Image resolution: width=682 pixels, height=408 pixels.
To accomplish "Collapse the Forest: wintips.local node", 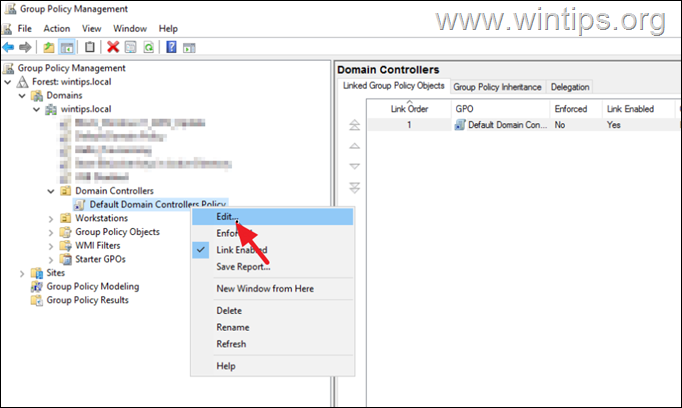I will click(9, 82).
